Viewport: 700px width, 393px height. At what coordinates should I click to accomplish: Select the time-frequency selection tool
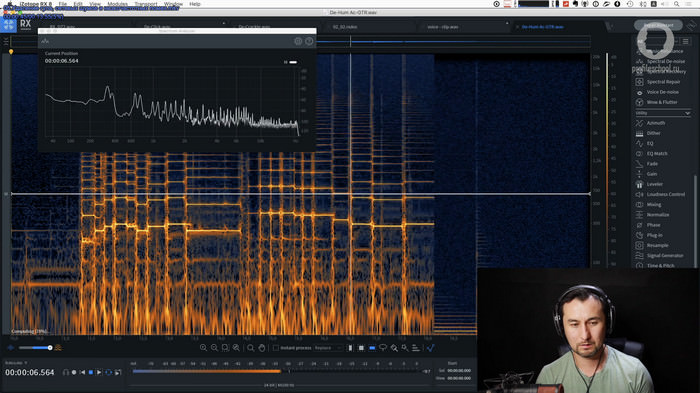coord(361,348)
